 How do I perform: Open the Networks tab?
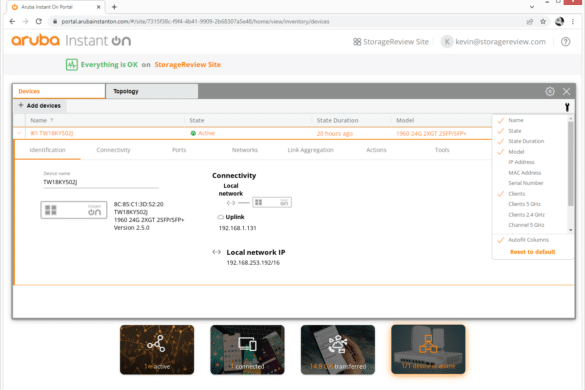(x=245, y=150)
